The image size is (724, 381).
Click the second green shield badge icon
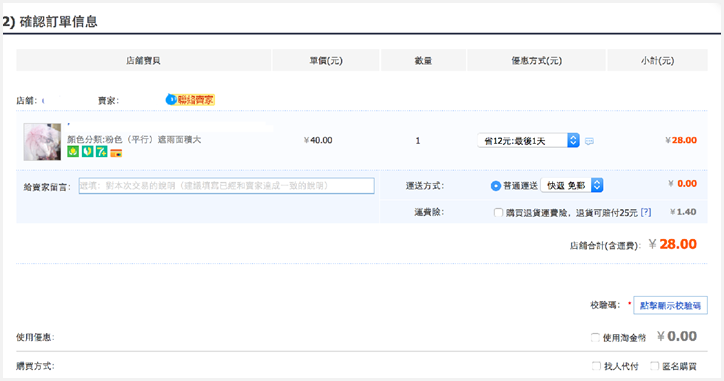coord(87,151)
